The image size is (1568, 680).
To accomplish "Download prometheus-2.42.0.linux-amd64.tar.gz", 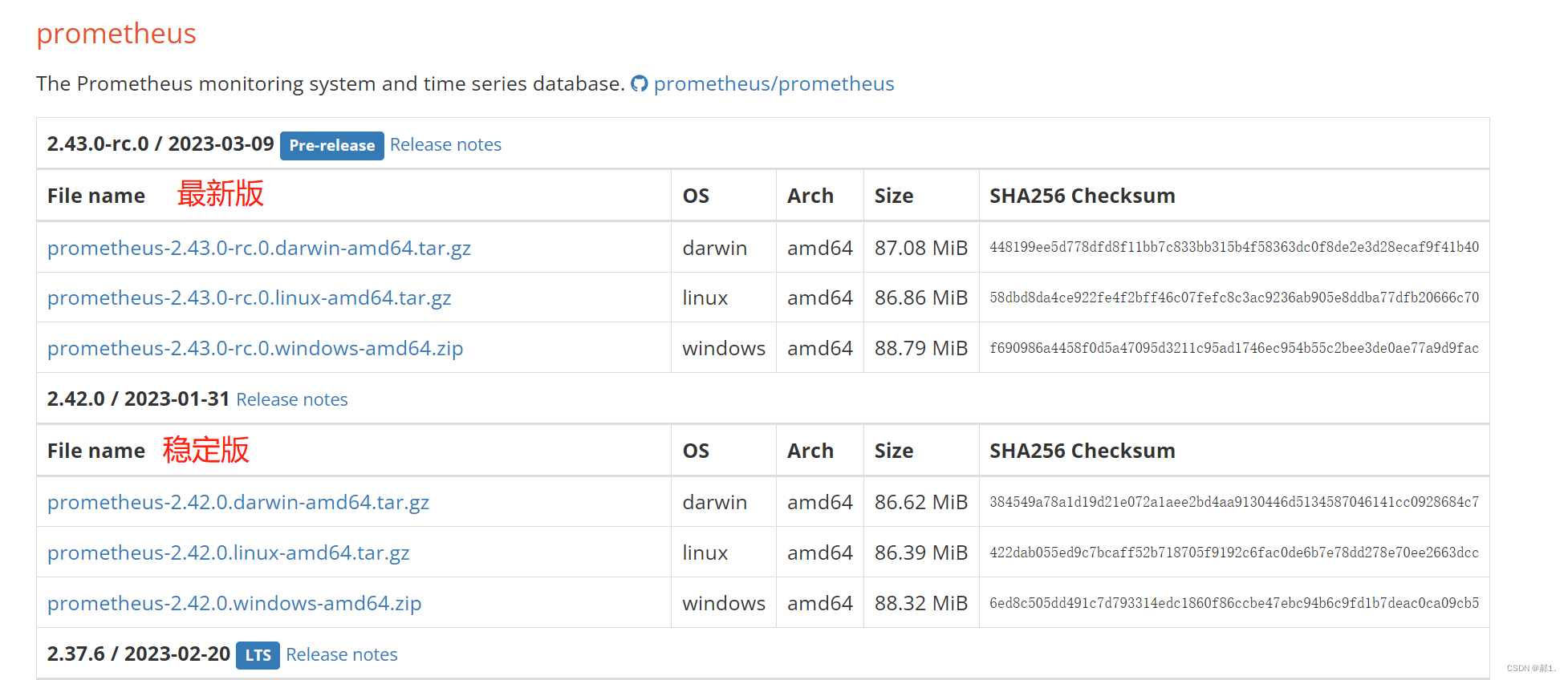I will pos(228,552).
